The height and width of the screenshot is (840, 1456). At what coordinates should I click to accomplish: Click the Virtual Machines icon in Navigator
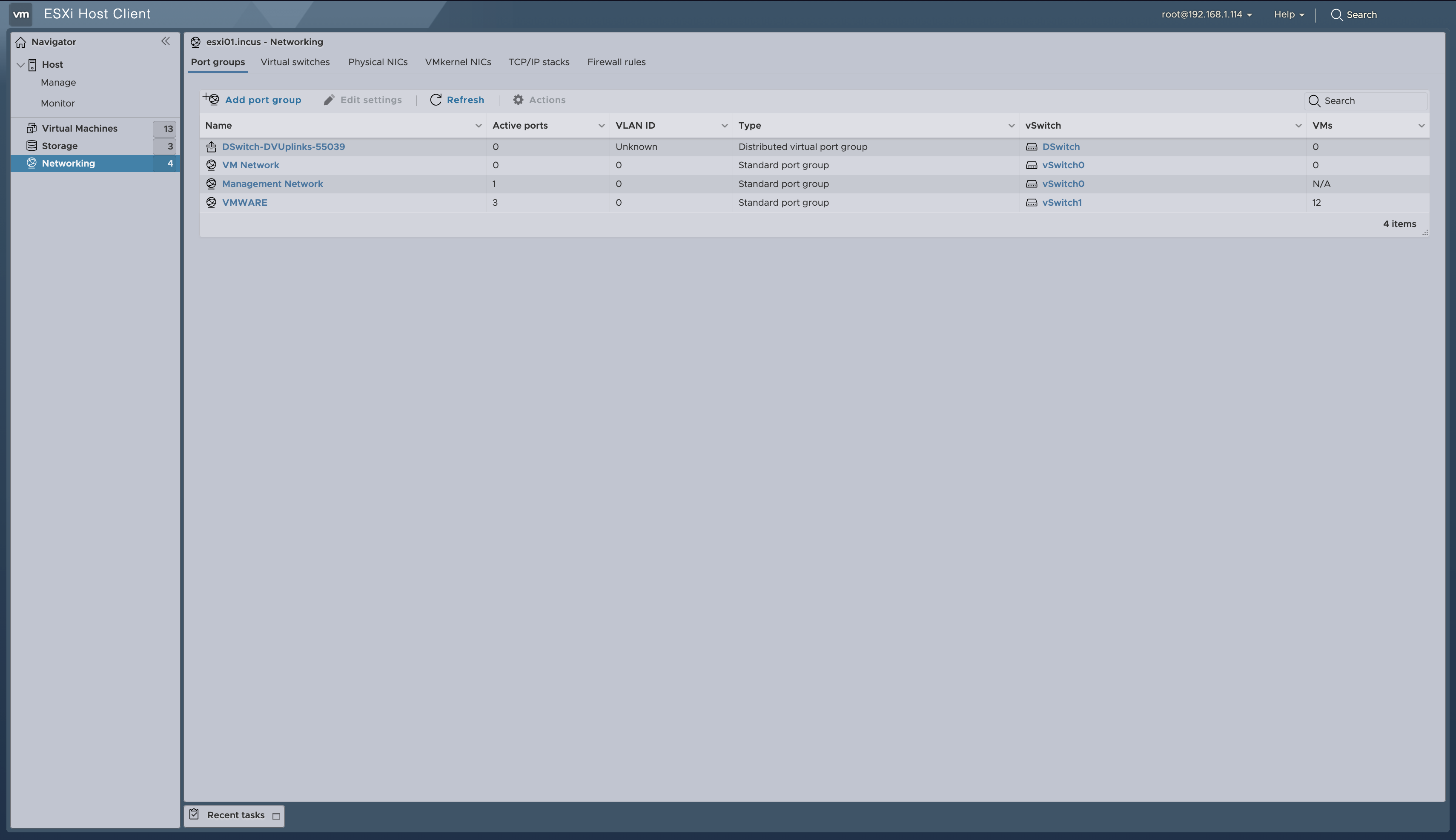point(32,127)
